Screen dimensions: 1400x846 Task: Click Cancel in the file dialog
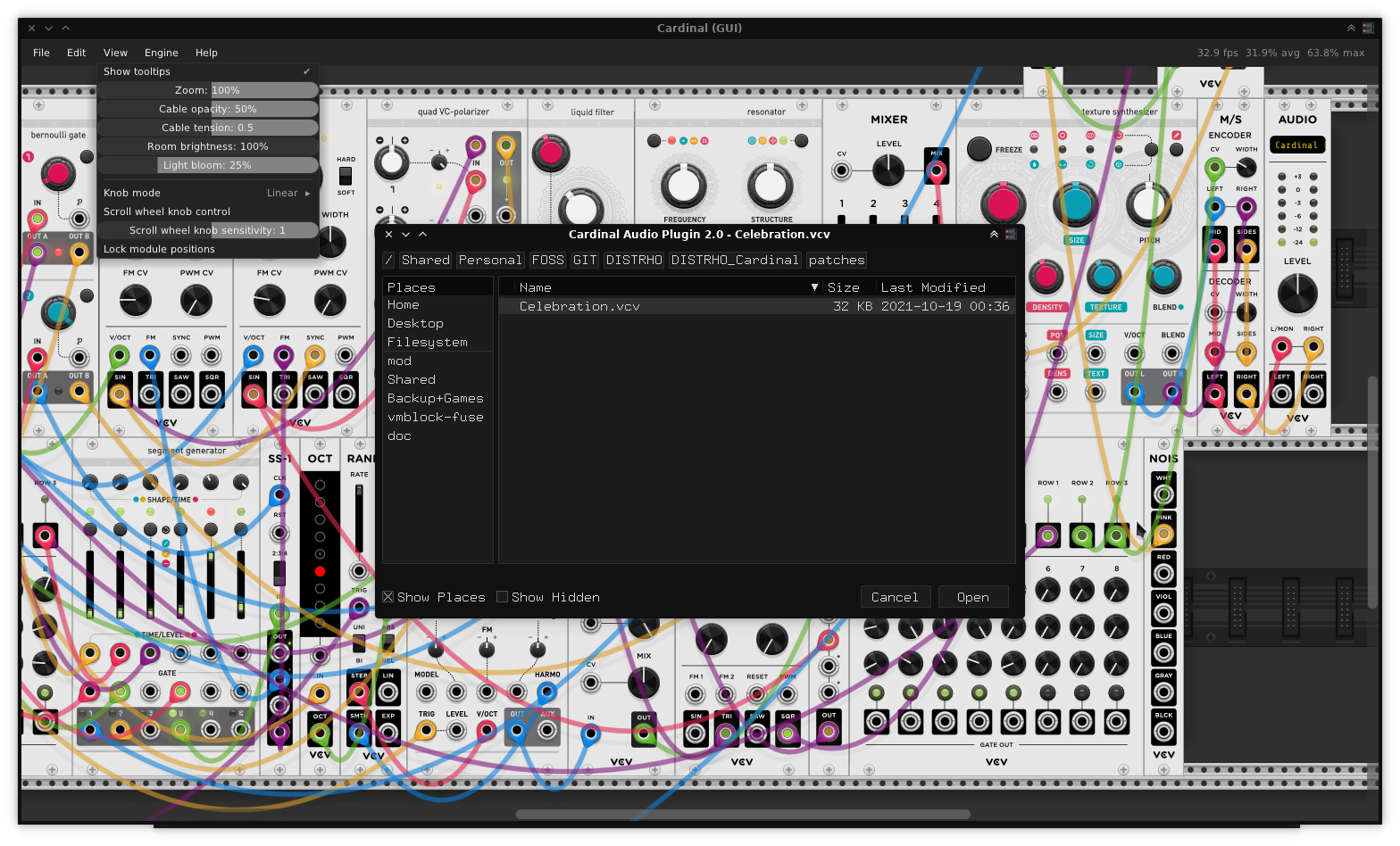point(895,597)
